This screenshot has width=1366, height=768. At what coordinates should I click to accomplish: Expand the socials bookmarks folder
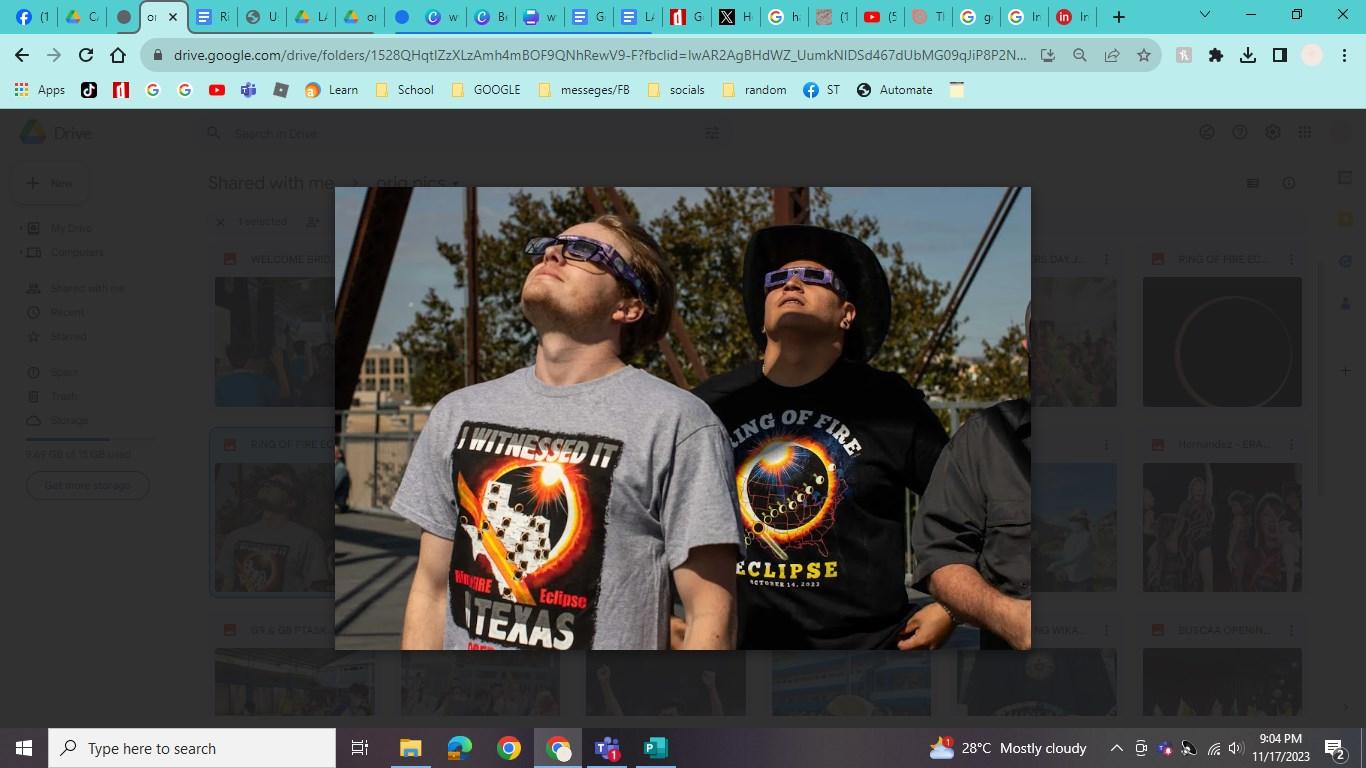677,90
